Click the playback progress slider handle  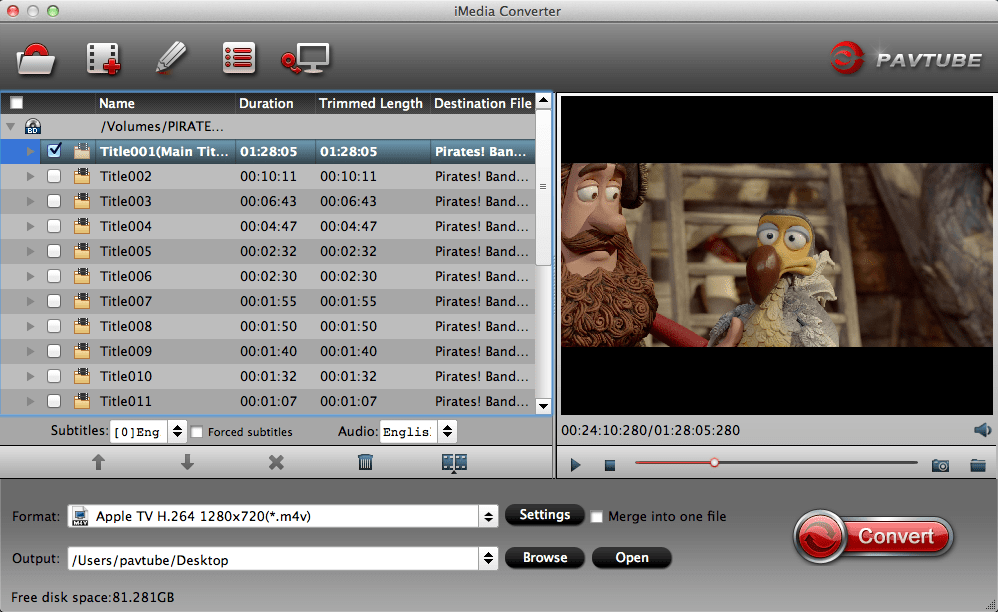click(714, 463)
